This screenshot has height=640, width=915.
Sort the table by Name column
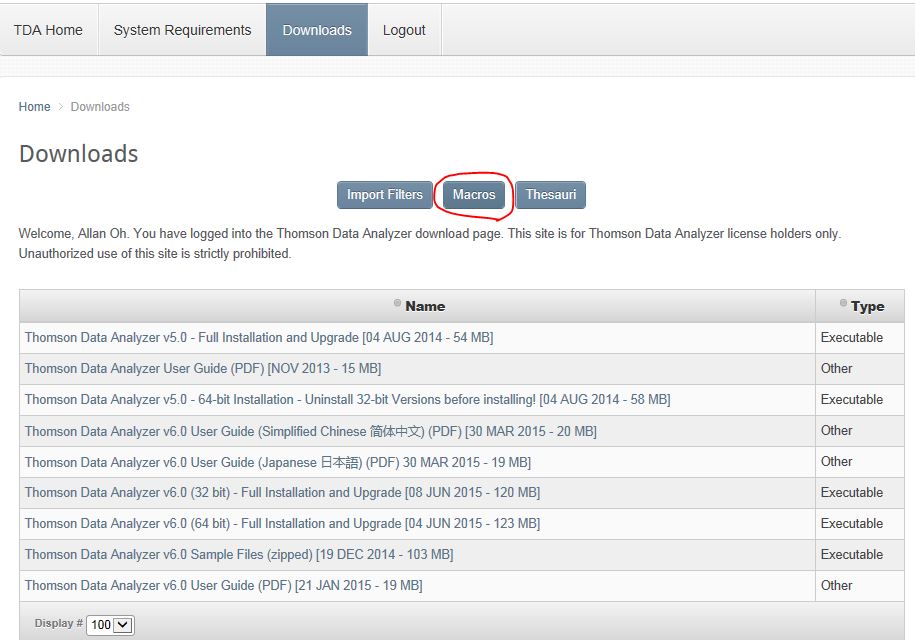425,306
